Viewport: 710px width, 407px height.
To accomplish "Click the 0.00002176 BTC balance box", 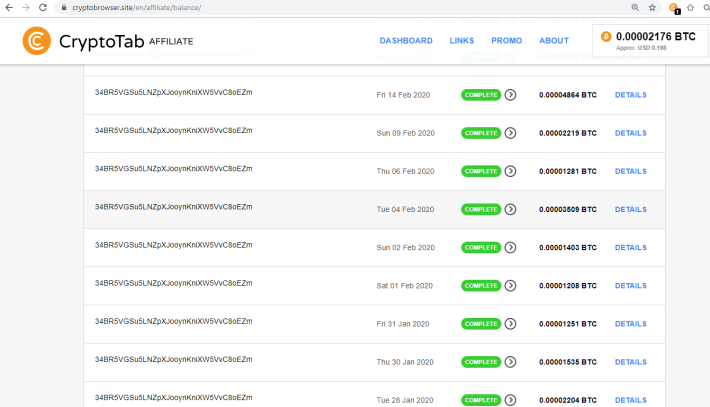I will click(650, 41).
